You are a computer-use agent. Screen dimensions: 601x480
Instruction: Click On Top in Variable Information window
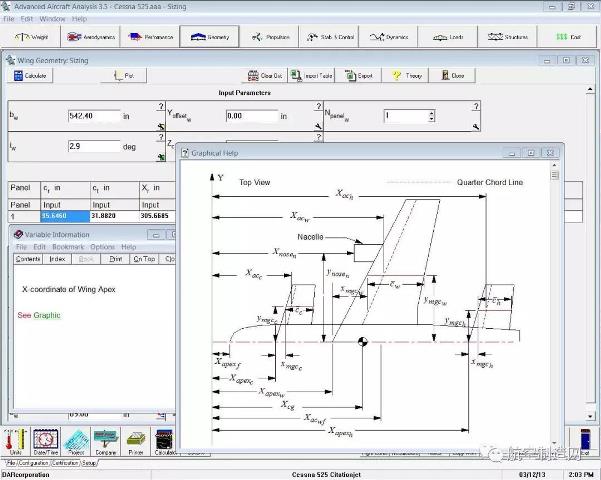click(x=144, y=259)
